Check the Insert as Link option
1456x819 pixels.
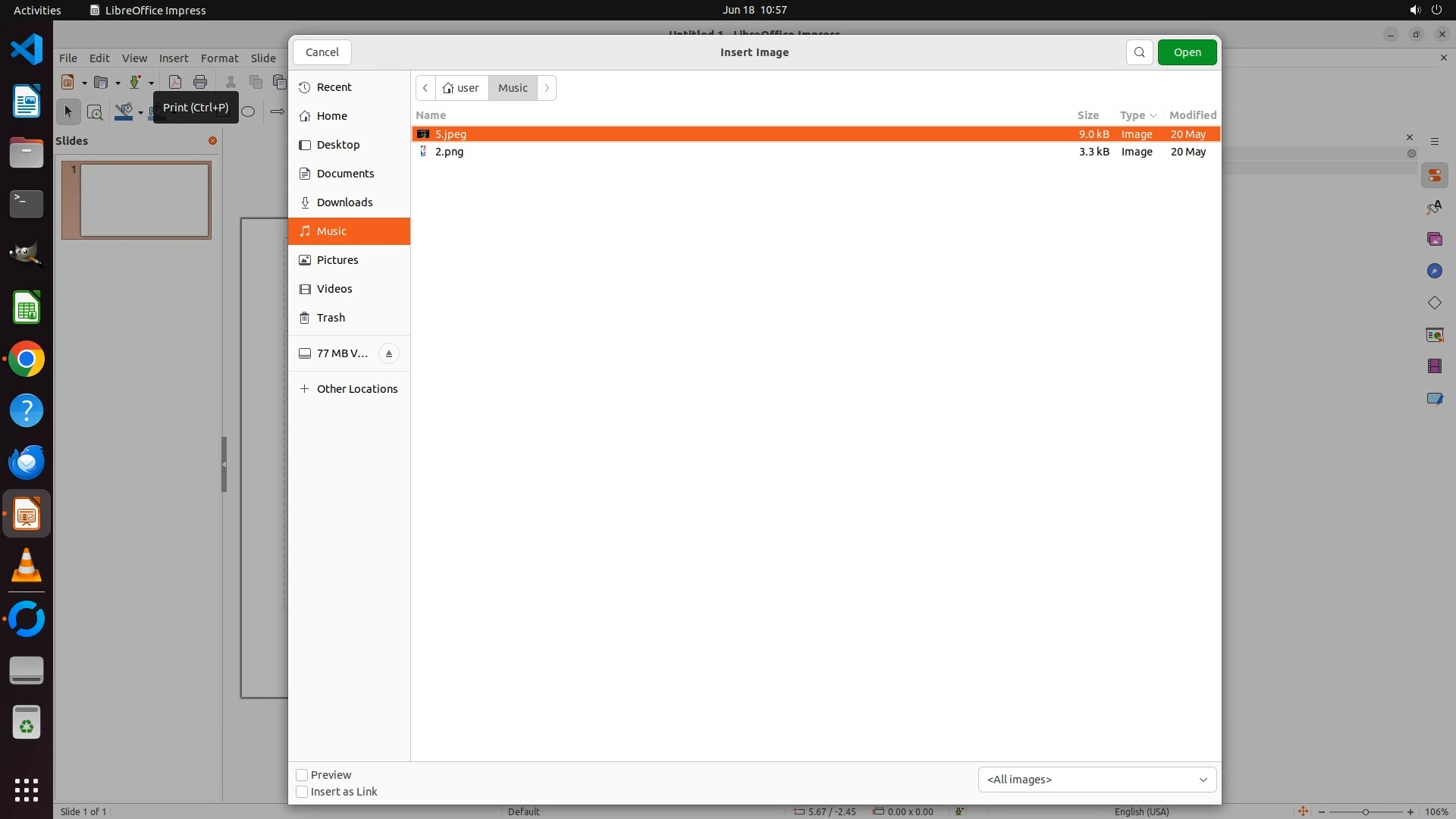302,792
